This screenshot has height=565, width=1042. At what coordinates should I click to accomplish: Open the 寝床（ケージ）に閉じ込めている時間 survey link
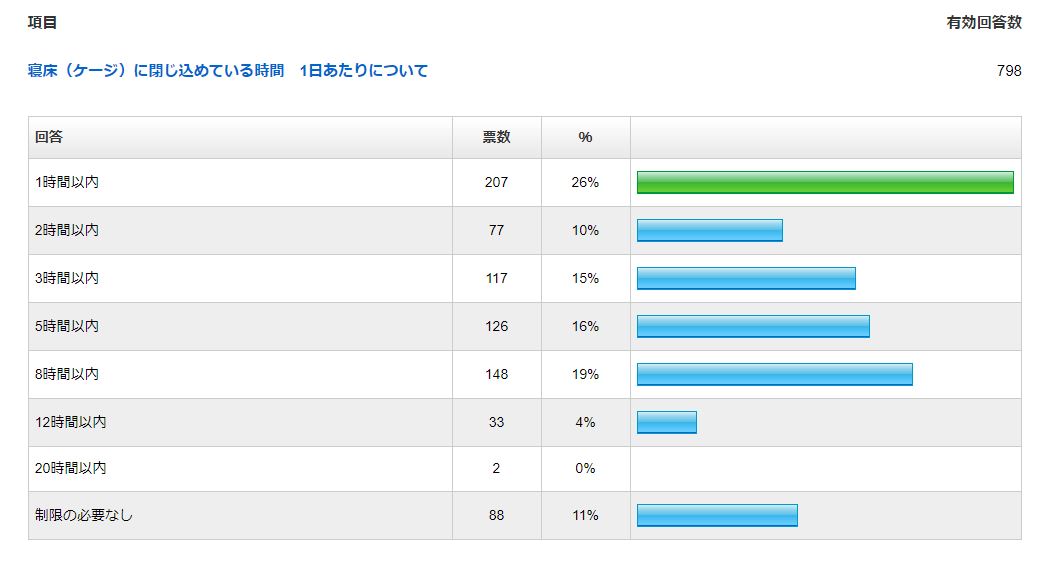[227, 71]
